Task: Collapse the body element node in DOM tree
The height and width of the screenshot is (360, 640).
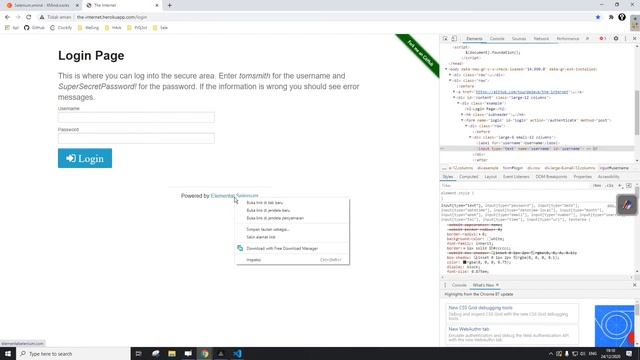Action: (x=446, y=69)
